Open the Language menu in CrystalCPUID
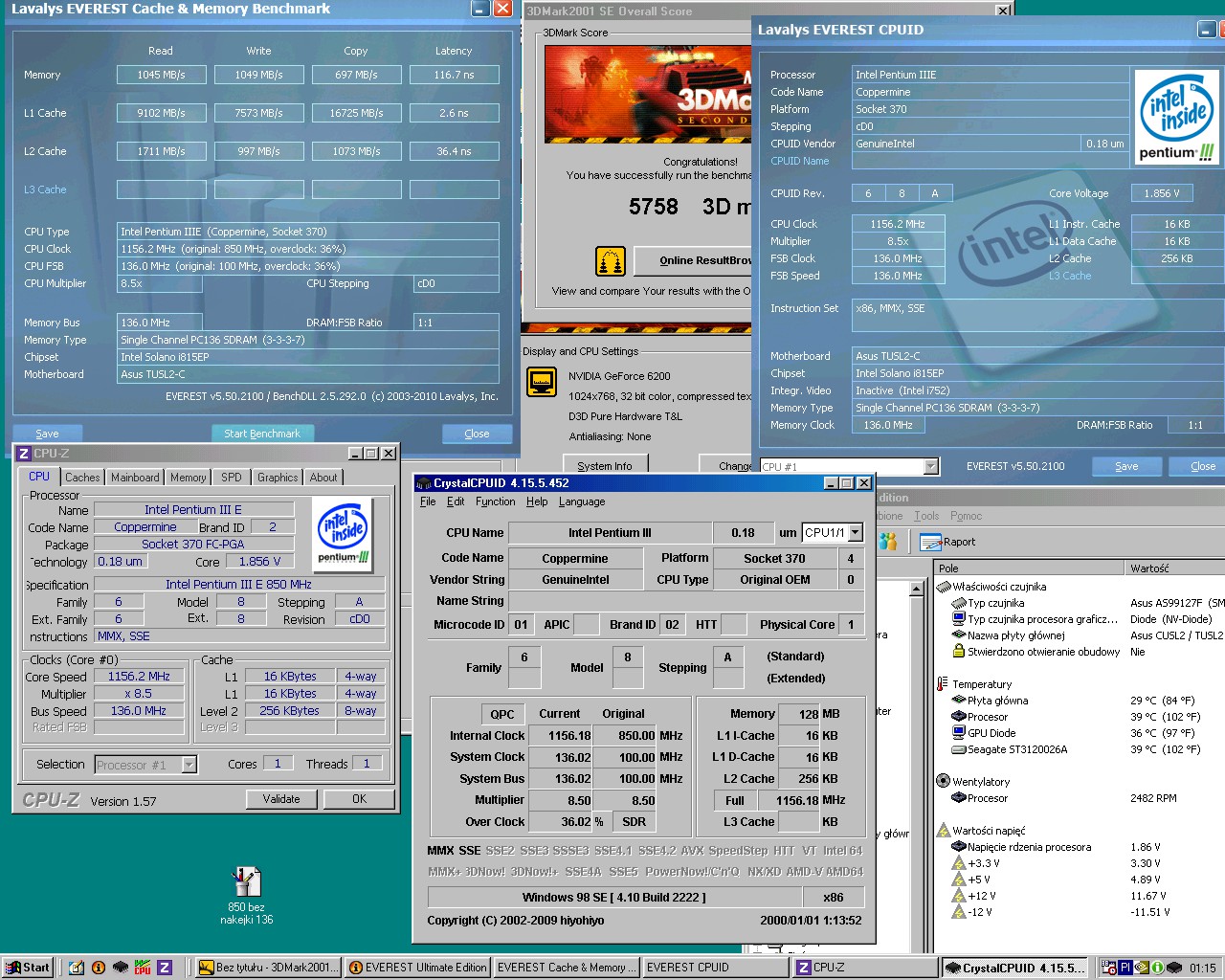The image size is (1225, 980). pyautogui.click(x=582, y=501)
